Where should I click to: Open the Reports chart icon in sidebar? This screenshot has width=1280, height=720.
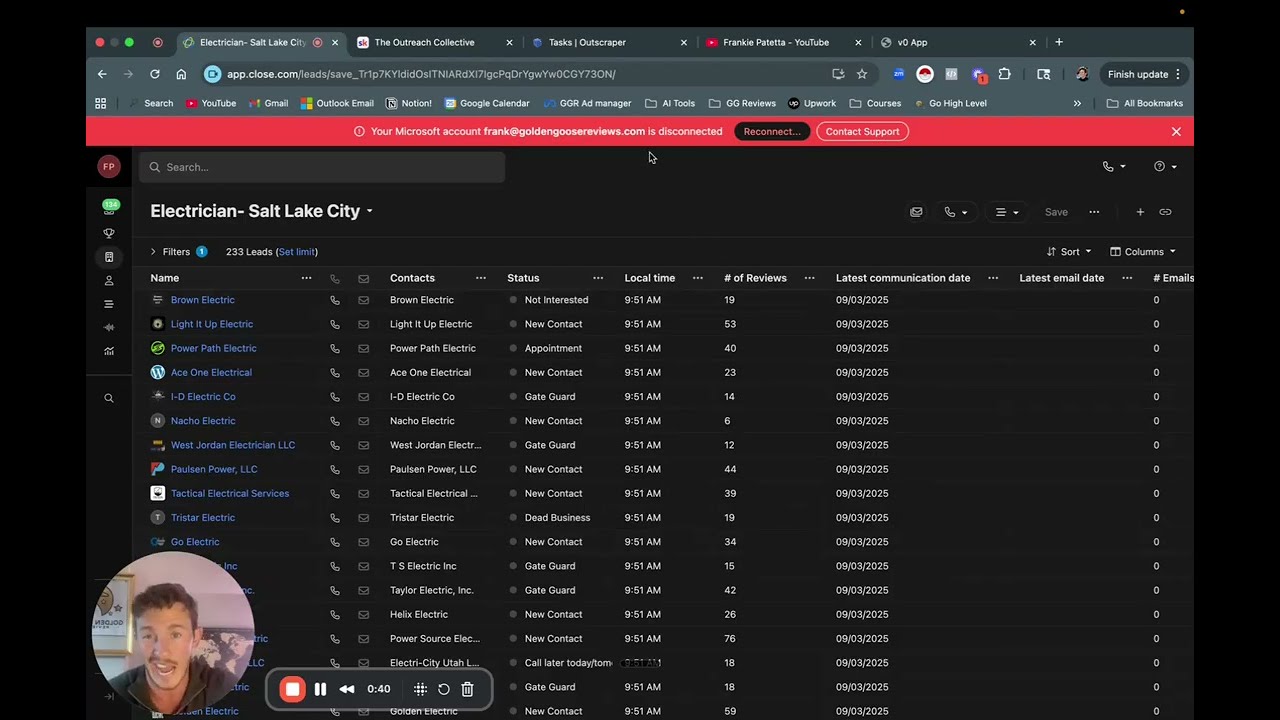pos(109,351)
